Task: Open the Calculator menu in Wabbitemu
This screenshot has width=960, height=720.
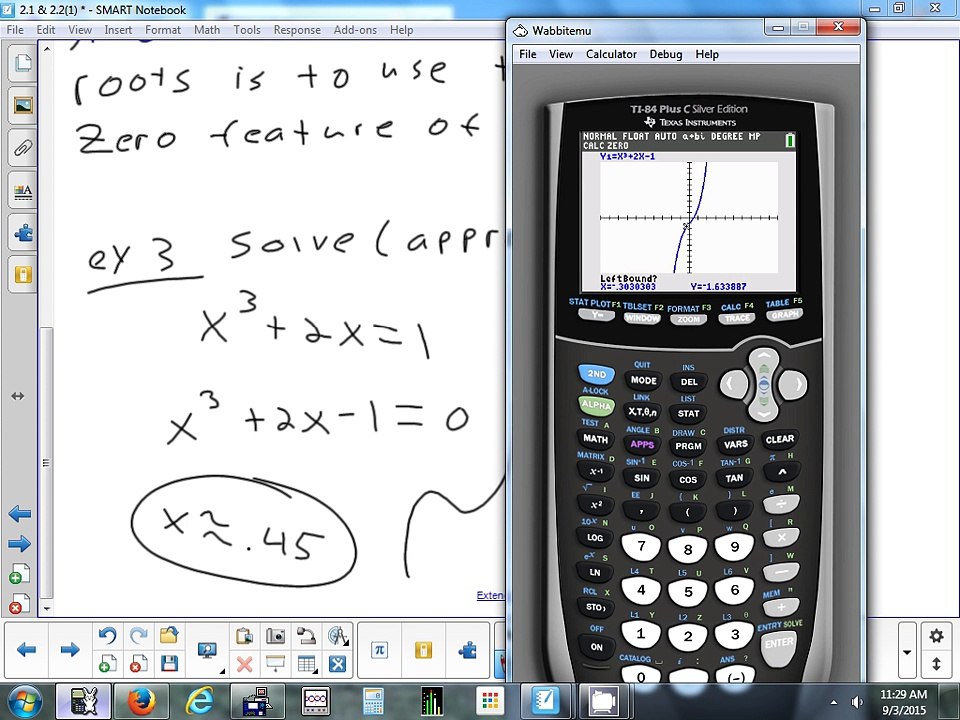Action: 611,54
